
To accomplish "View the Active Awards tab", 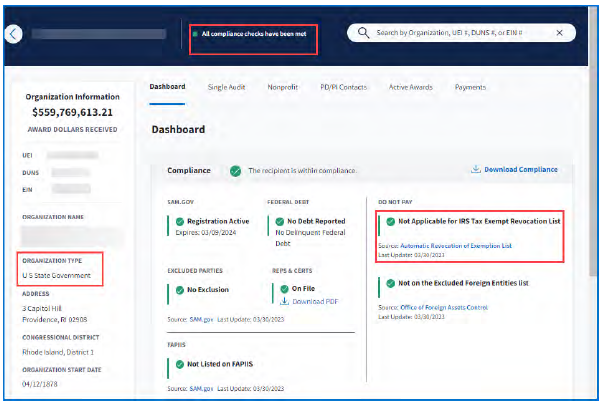I will [x=410, y=87].
